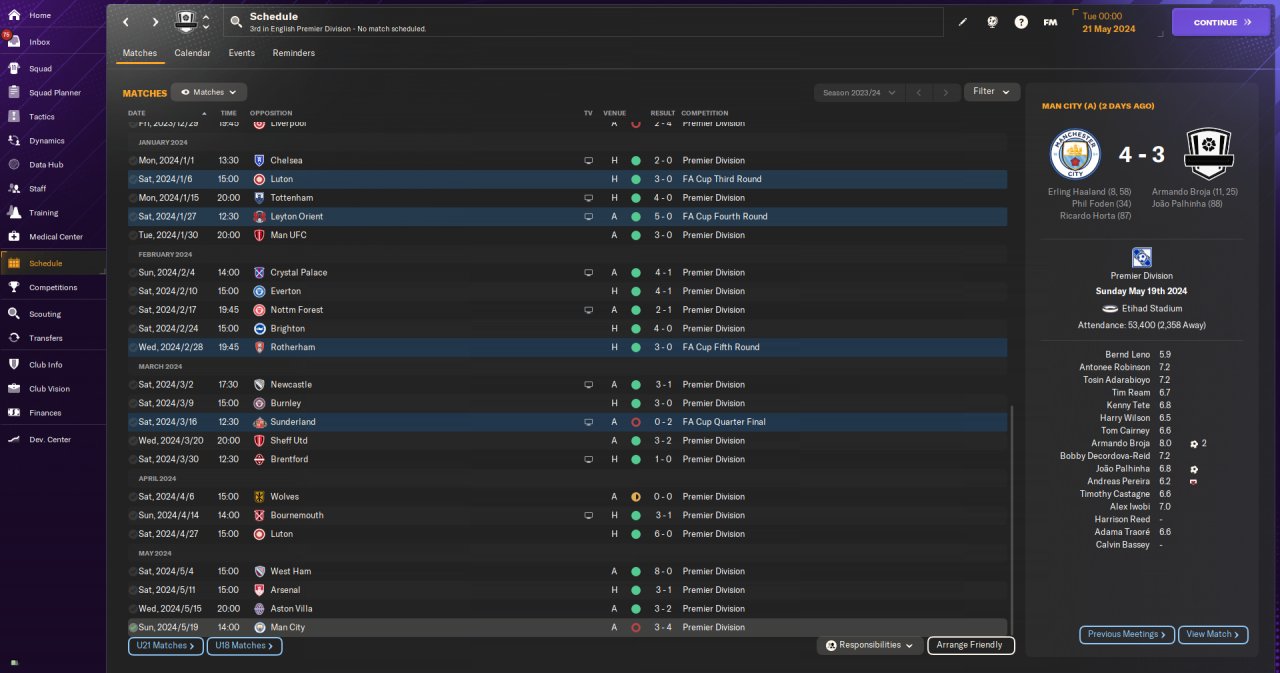This screenshot has height=673, width=1280.
Task: Click the forward navigation arrow
Action: (x=155, y=22)
